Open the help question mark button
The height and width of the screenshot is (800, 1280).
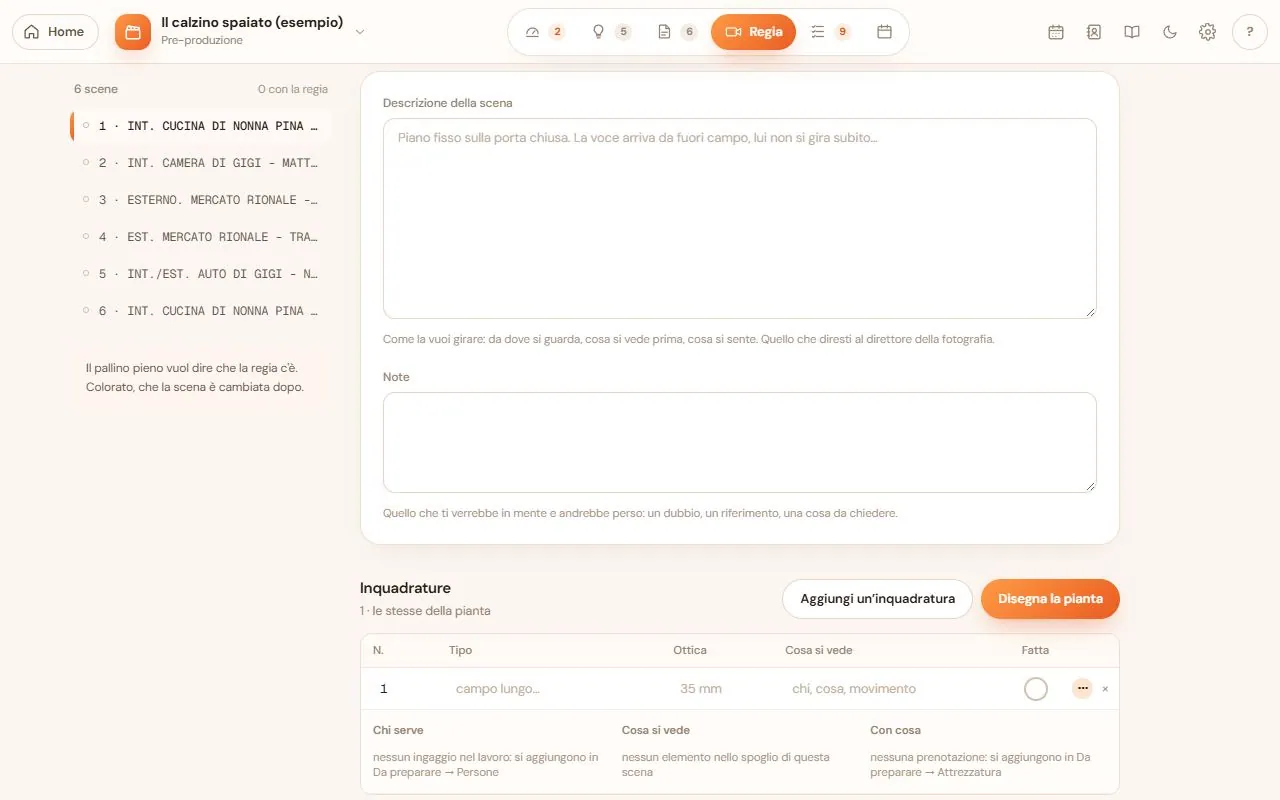tap(1250, 32)
